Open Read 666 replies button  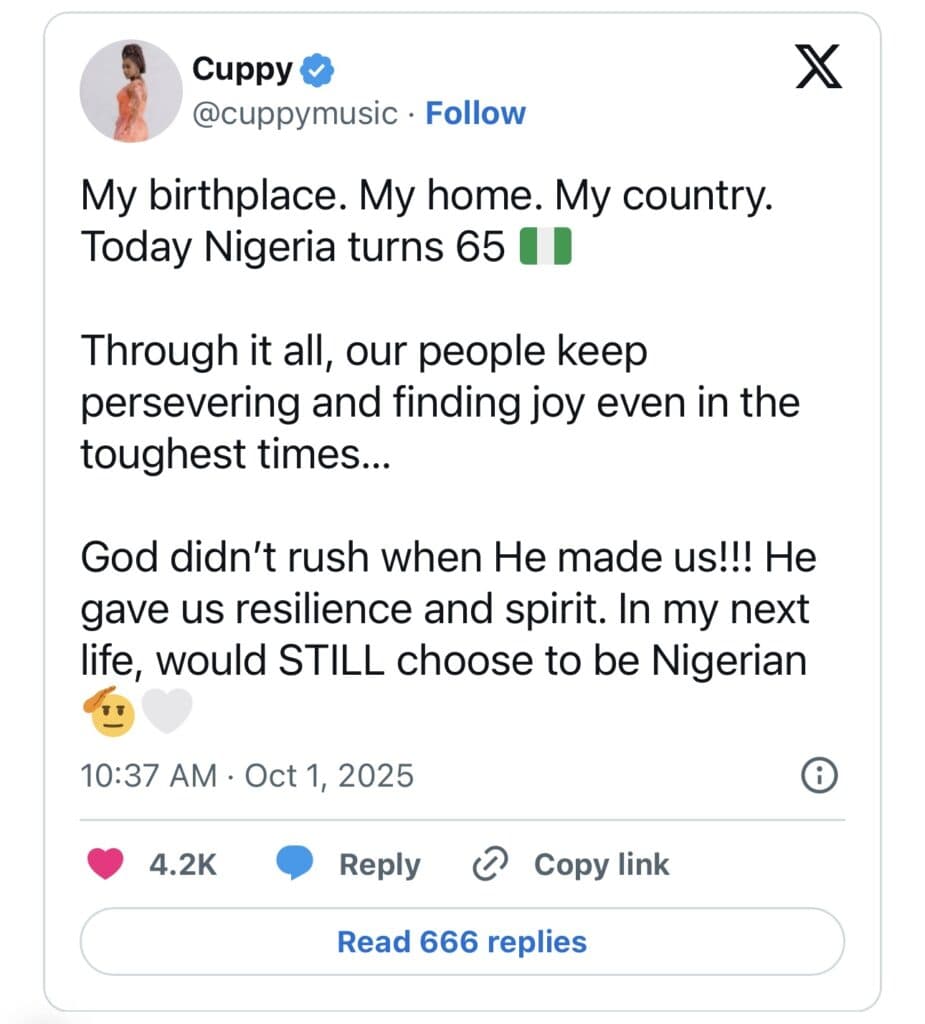(x=462, y=941)
